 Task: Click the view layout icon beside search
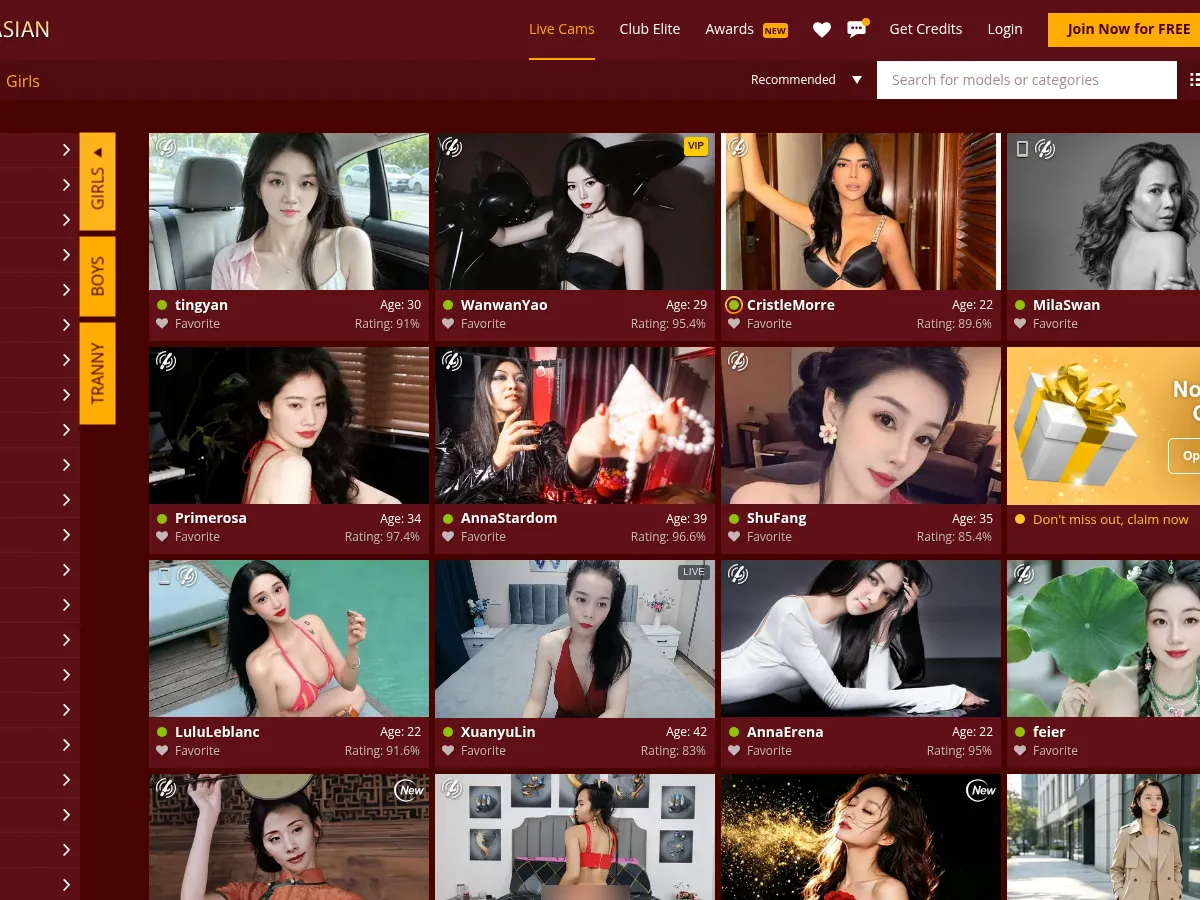1194,80
